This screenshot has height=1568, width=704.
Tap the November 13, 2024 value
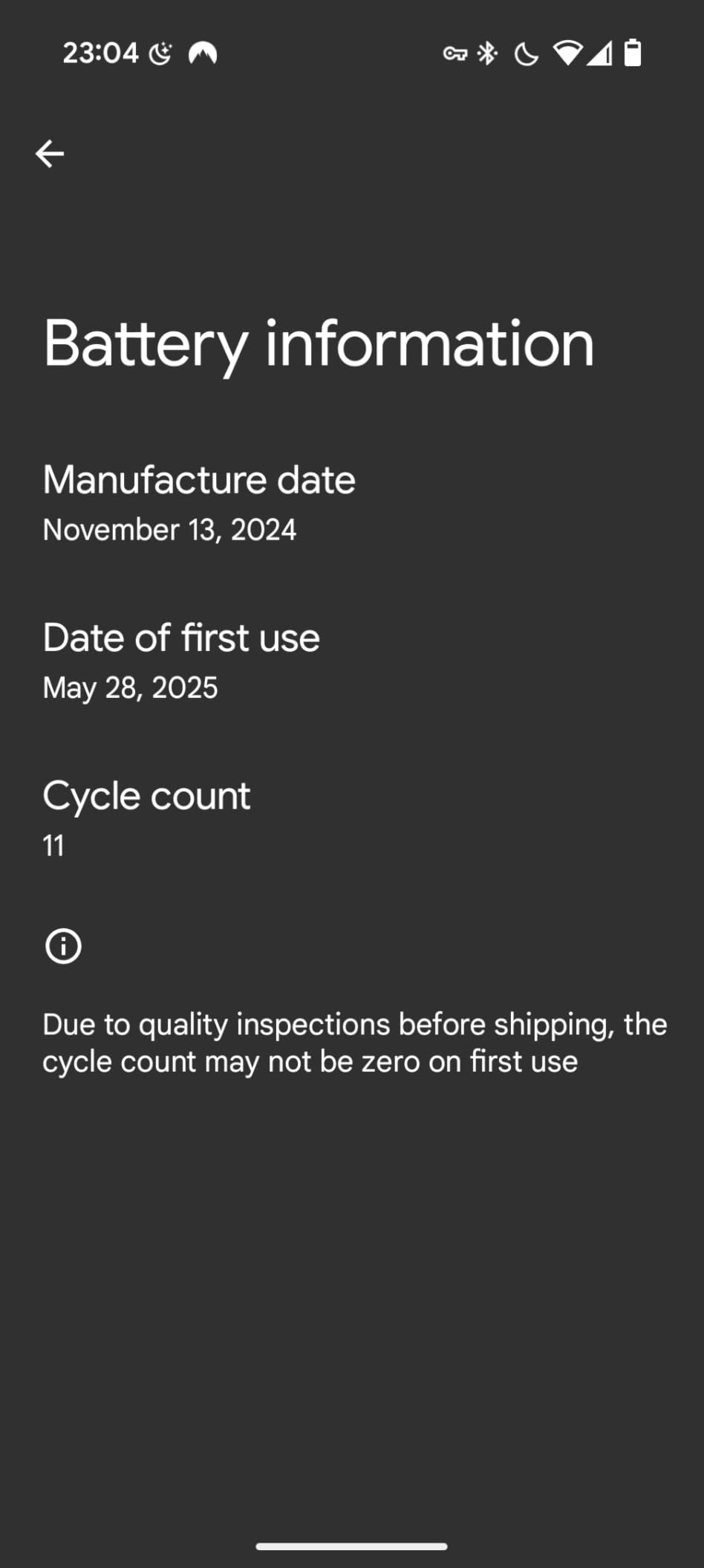click(169, 530)
